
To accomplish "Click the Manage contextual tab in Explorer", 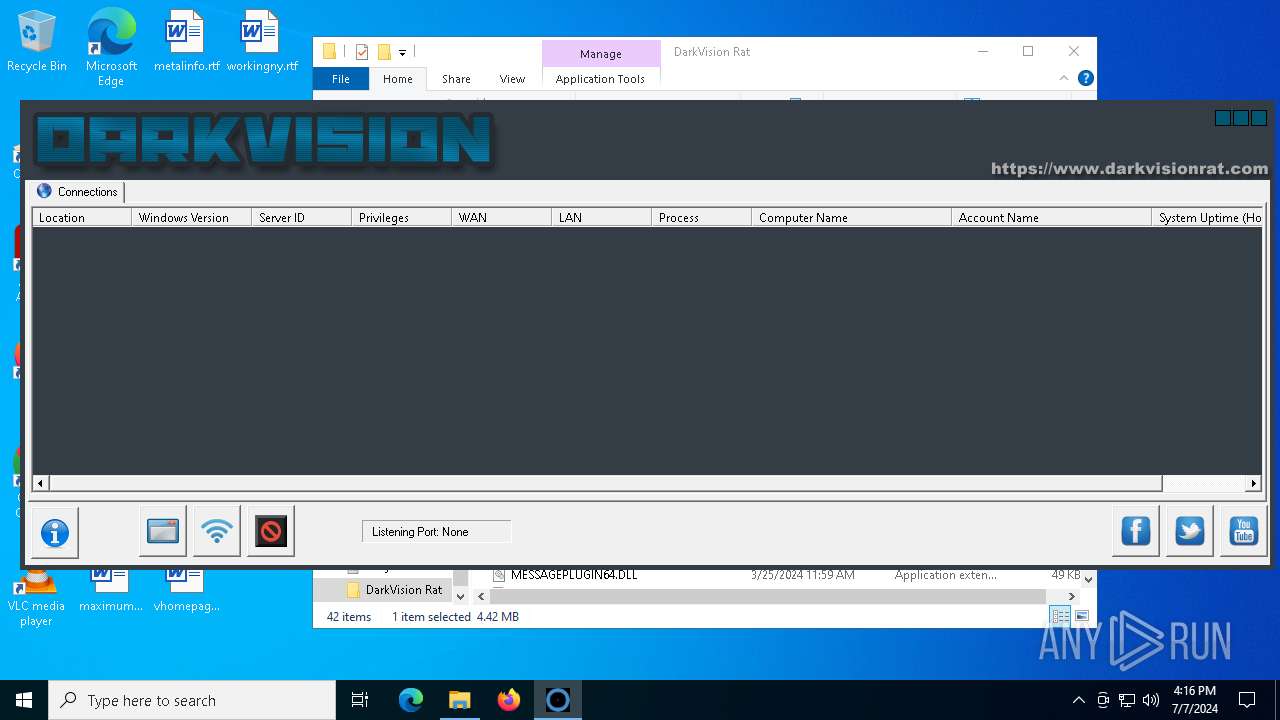I will point(601,54).
